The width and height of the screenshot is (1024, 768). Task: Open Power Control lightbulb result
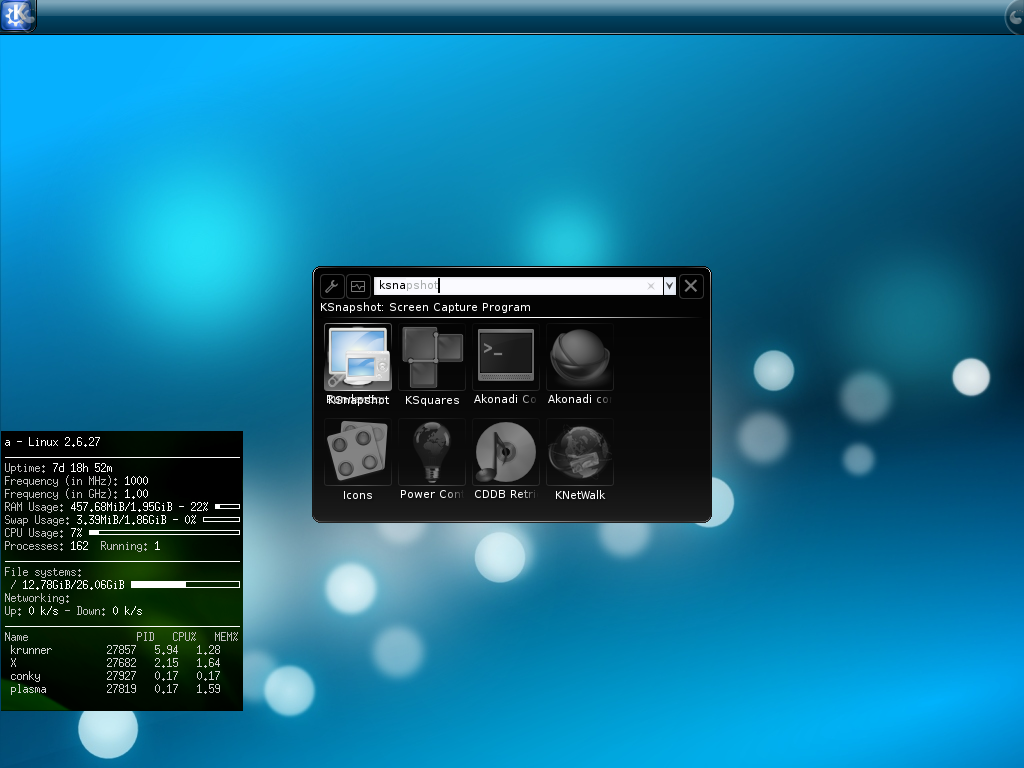pyautogui.click(x=432, y=460)
